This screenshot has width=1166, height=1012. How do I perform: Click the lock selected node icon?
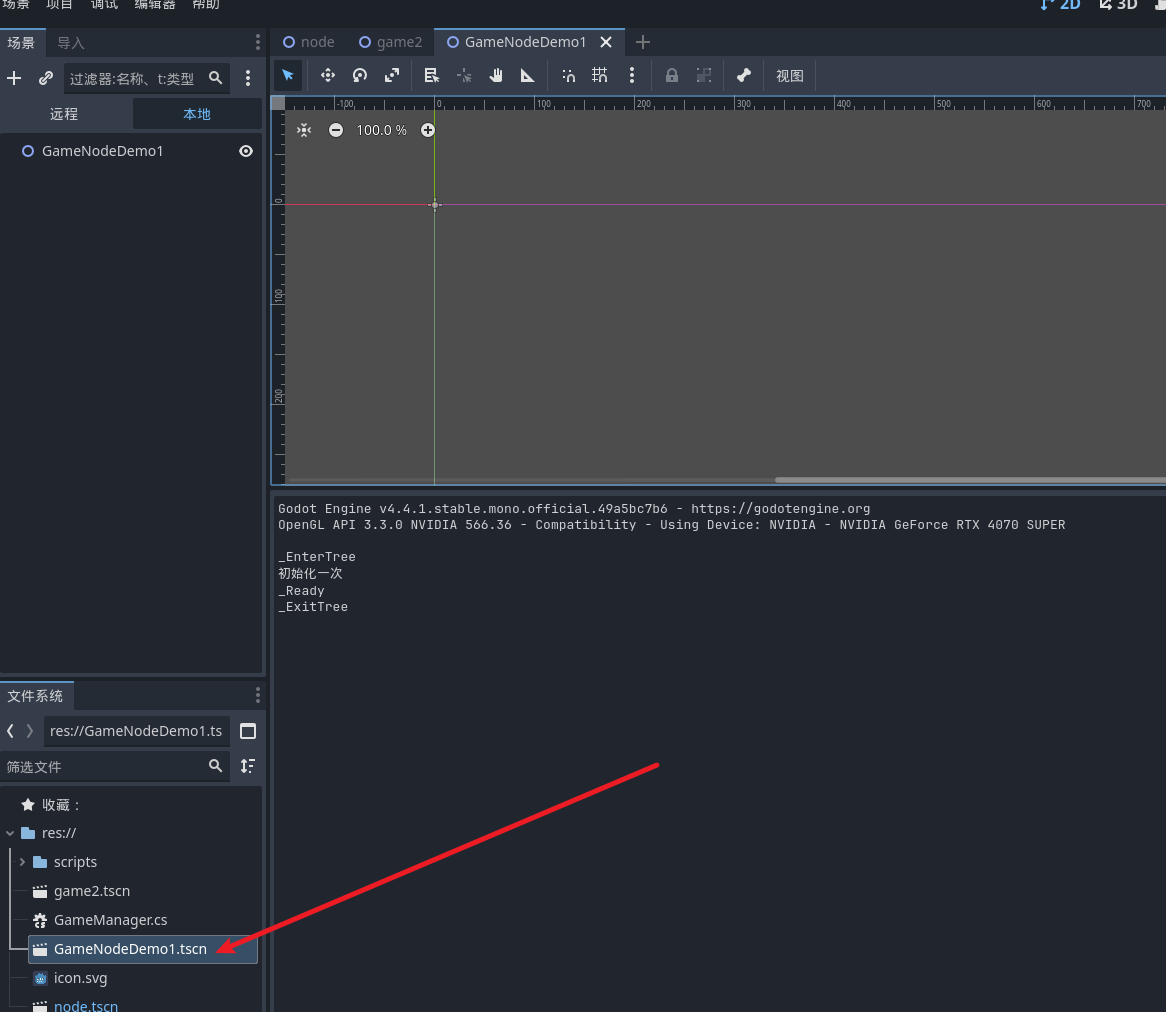pyautogui.click(x=671, y=75)
